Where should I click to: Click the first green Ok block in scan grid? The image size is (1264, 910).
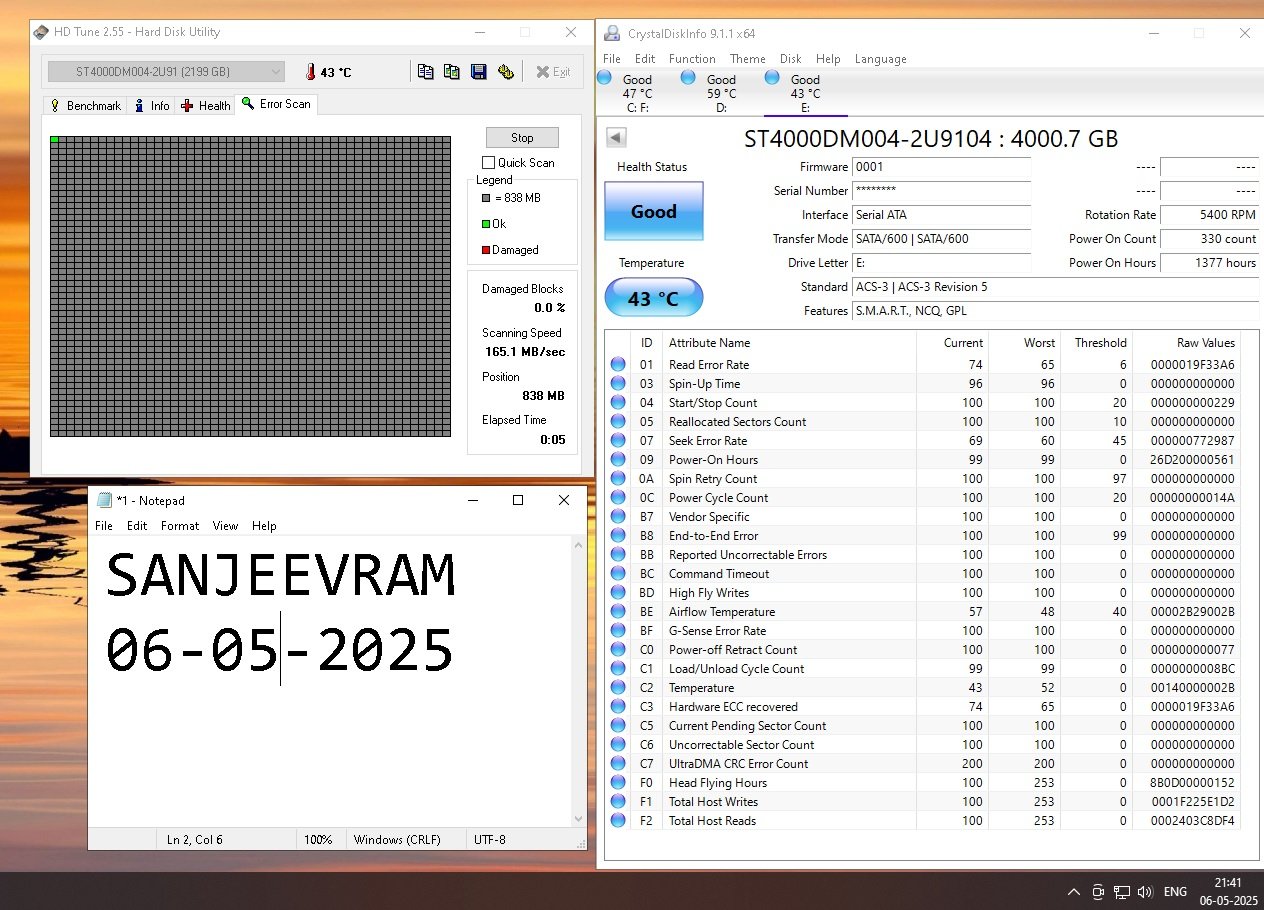(x=54, y=140)
